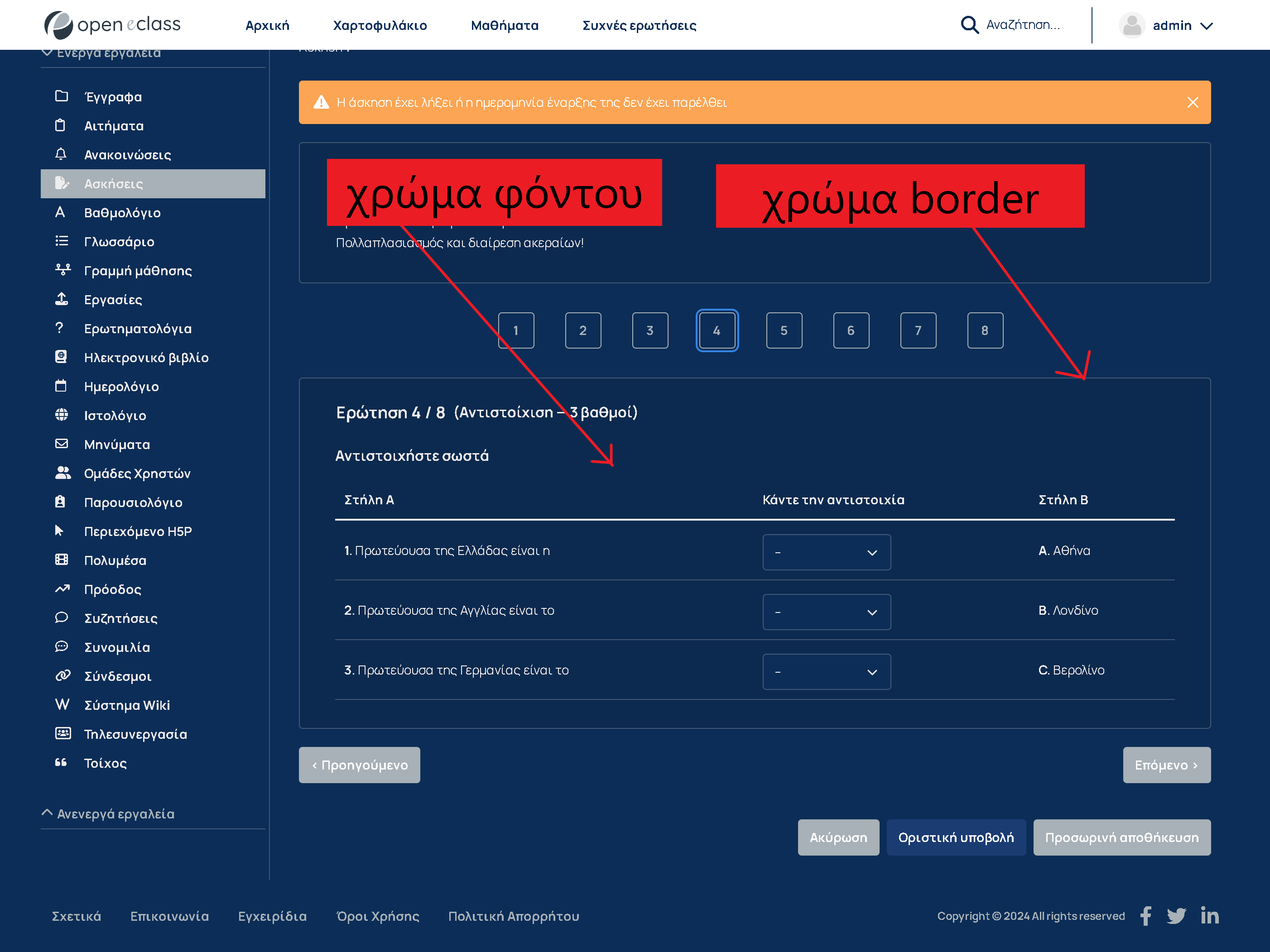
Task: Click the Παρουσιολόγιο badge icon
Action: pos(60,502)
